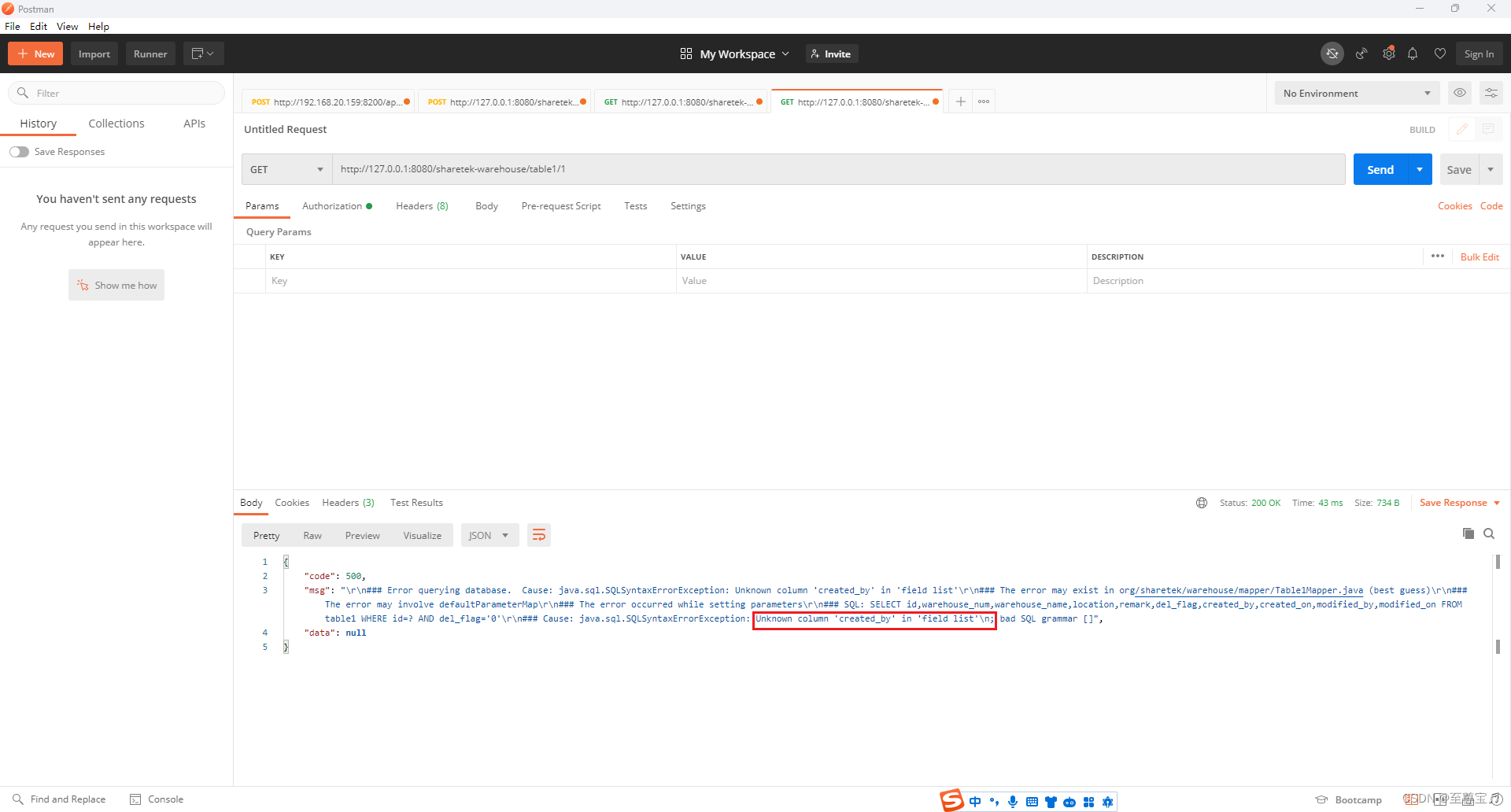Click the Chinese mode icon in IME toolbar
The image size is (1511, 812).
tap(976, 802)
